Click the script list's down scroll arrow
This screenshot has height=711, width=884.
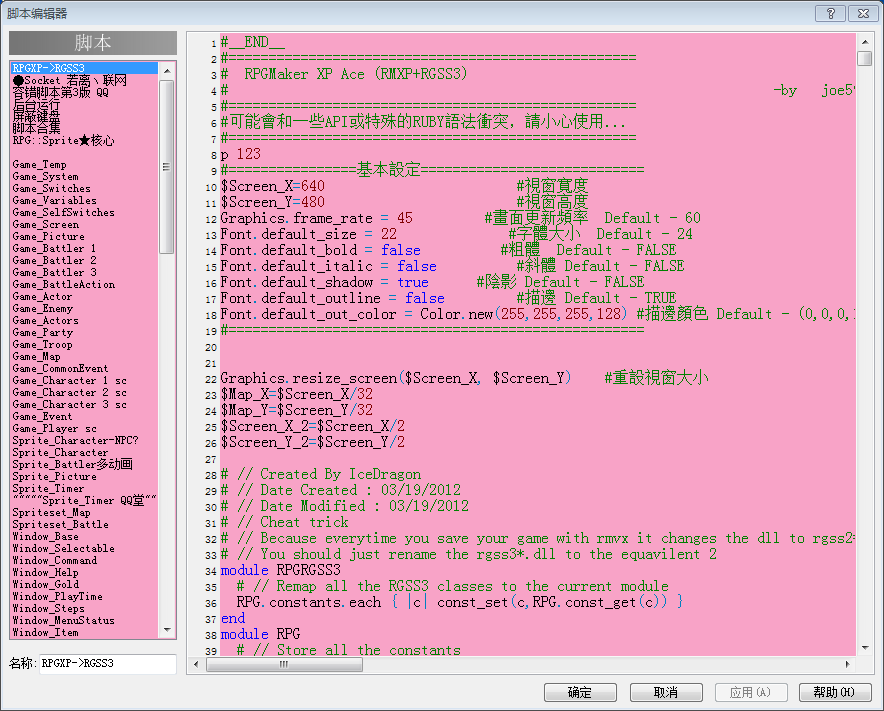(x=167, y=630)
